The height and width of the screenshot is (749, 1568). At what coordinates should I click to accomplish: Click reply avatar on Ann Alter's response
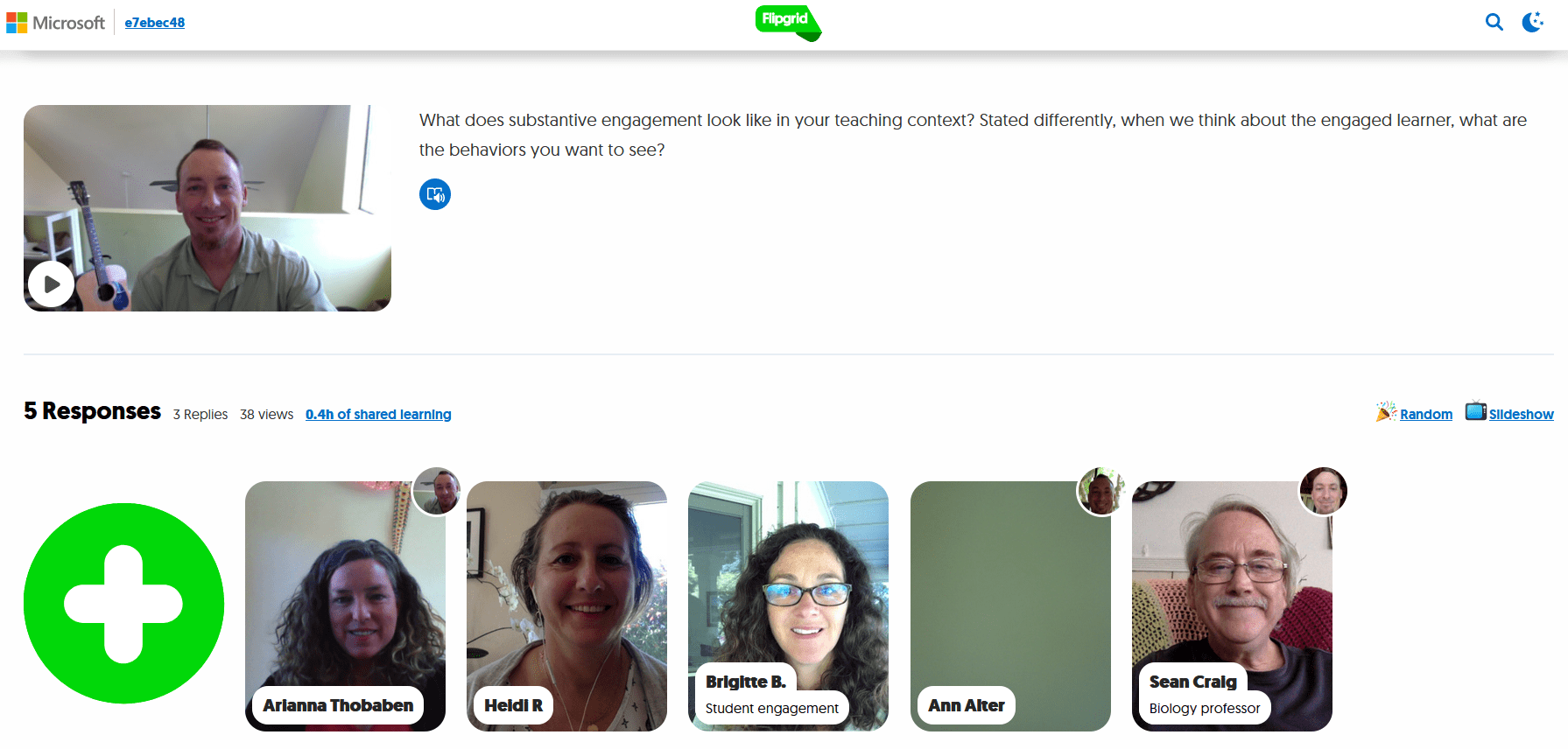tap(1101, 491)
